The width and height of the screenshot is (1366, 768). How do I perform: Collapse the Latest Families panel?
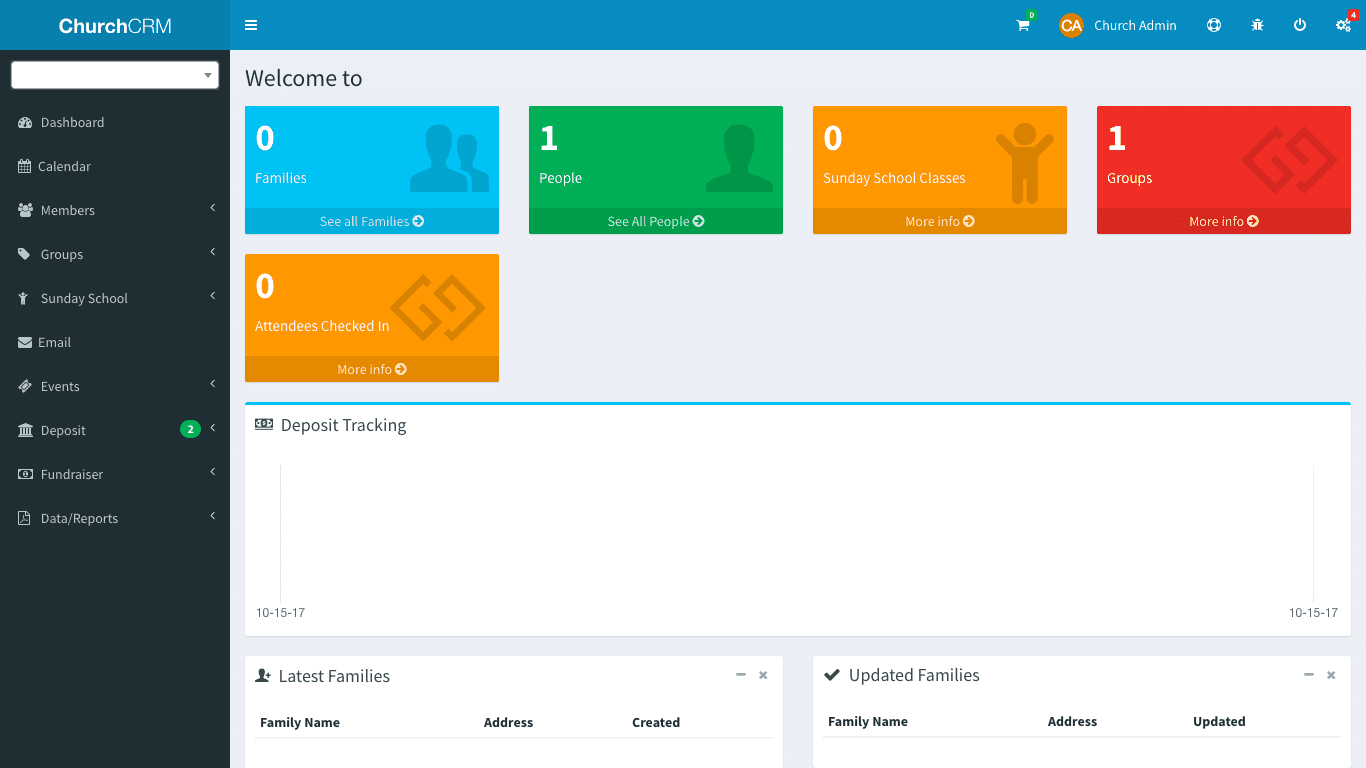[x=741, y=675]
